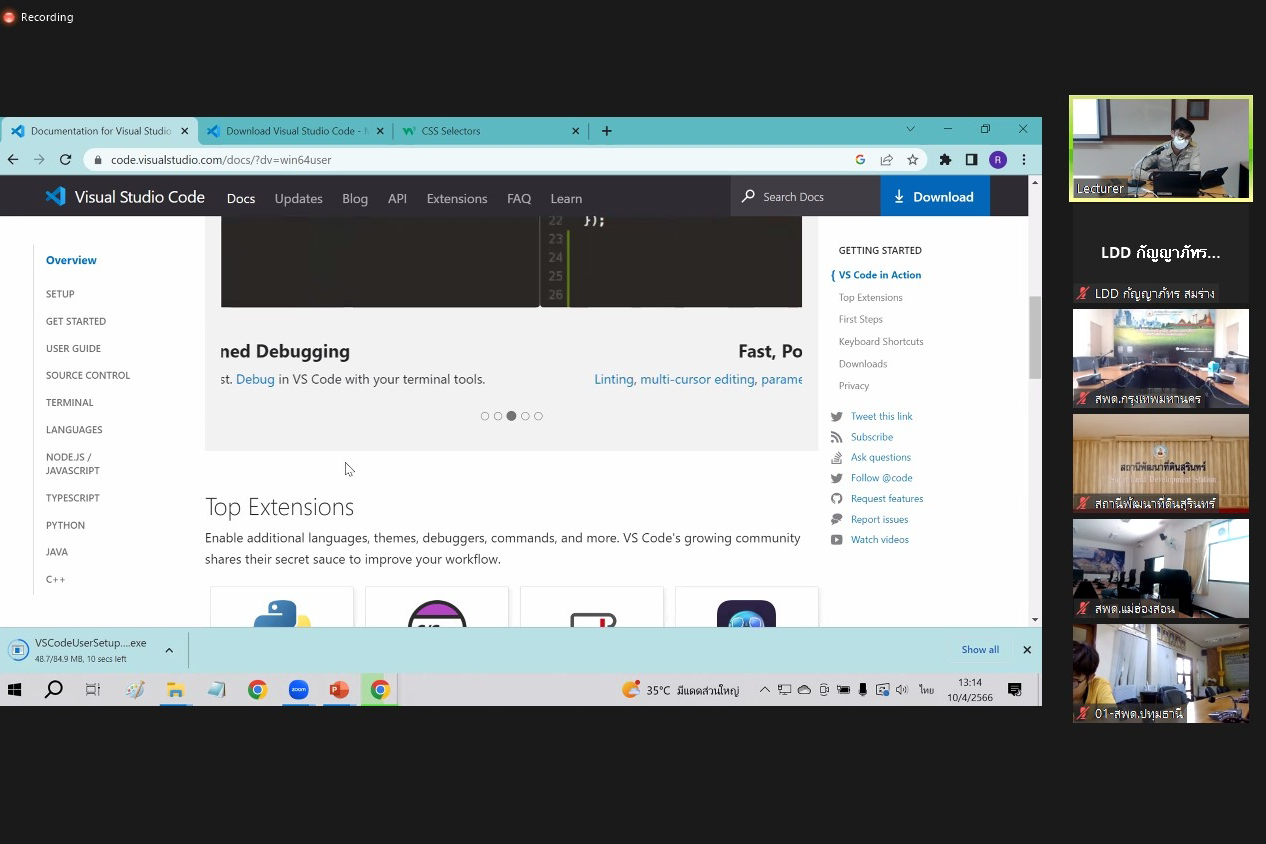Click the search magnifier in Search Docs

[x=747, y=197]
